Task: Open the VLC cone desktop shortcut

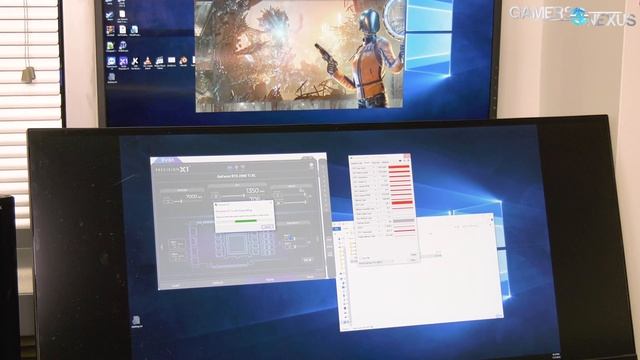Action: (x=147, y=61)
